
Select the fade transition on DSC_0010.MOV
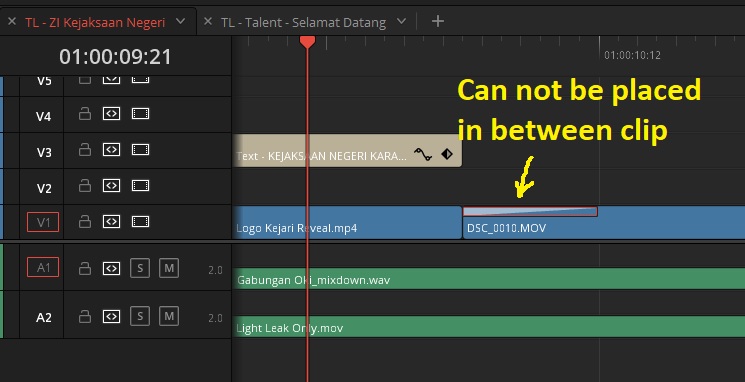click(530, 211)
